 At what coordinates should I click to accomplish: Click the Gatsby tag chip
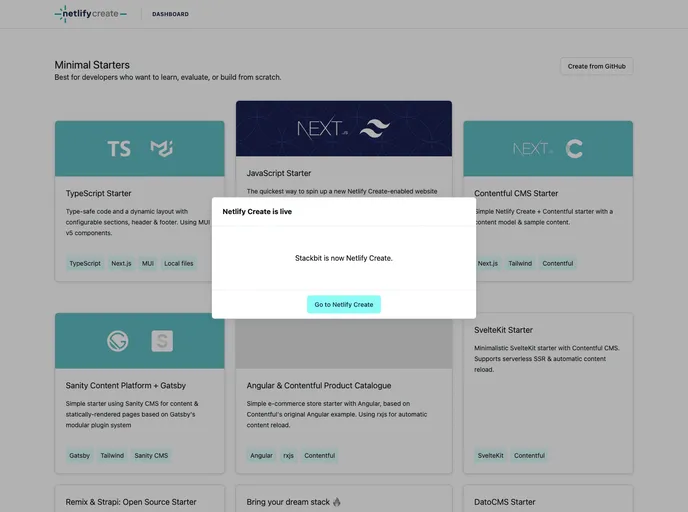79,455
